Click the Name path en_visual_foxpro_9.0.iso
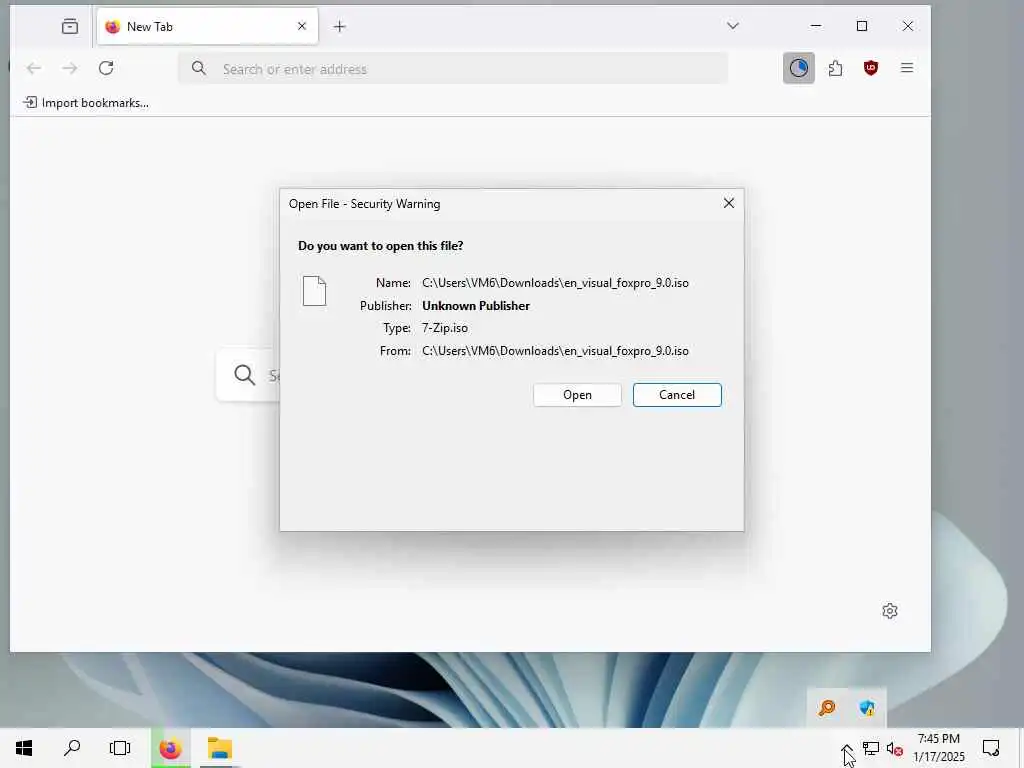1024x768 pixels. coord(555,283)
